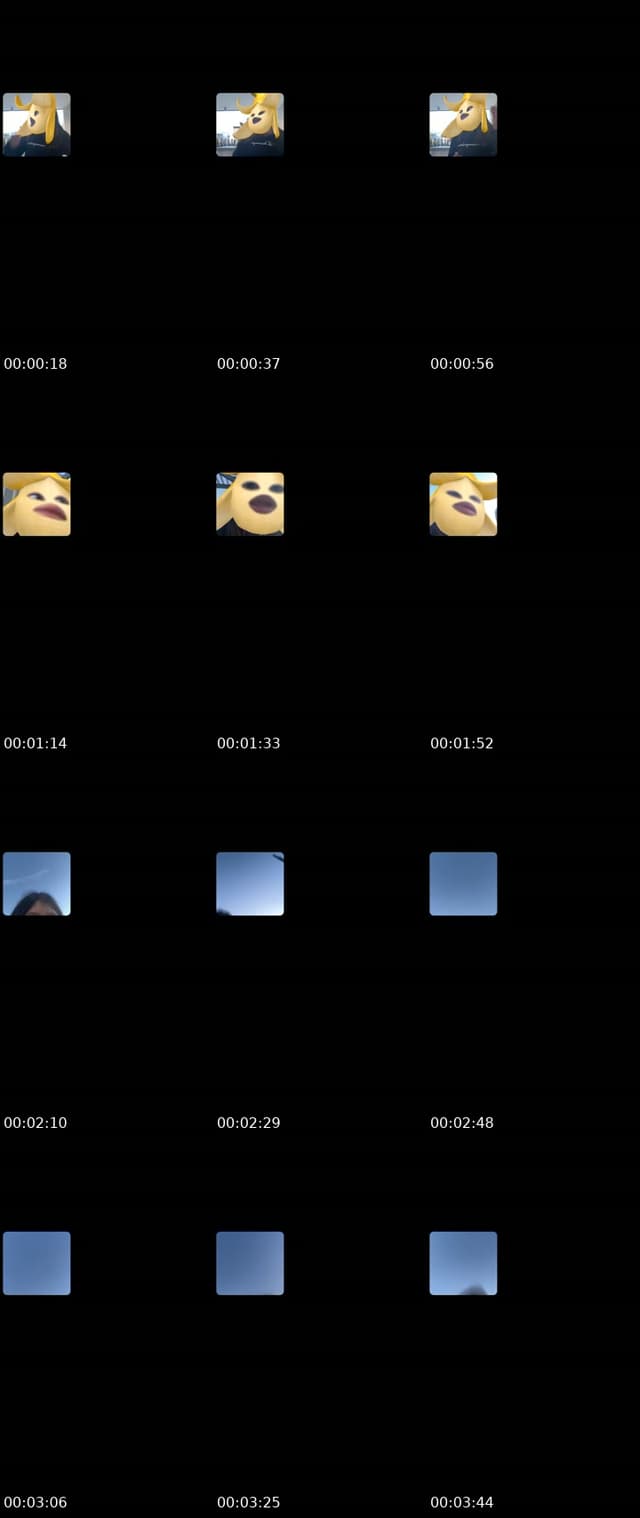Select the blue thumbnail above 00:03:25
Viewport: 640px width, 1518px height.
[x=250, y=1263]
